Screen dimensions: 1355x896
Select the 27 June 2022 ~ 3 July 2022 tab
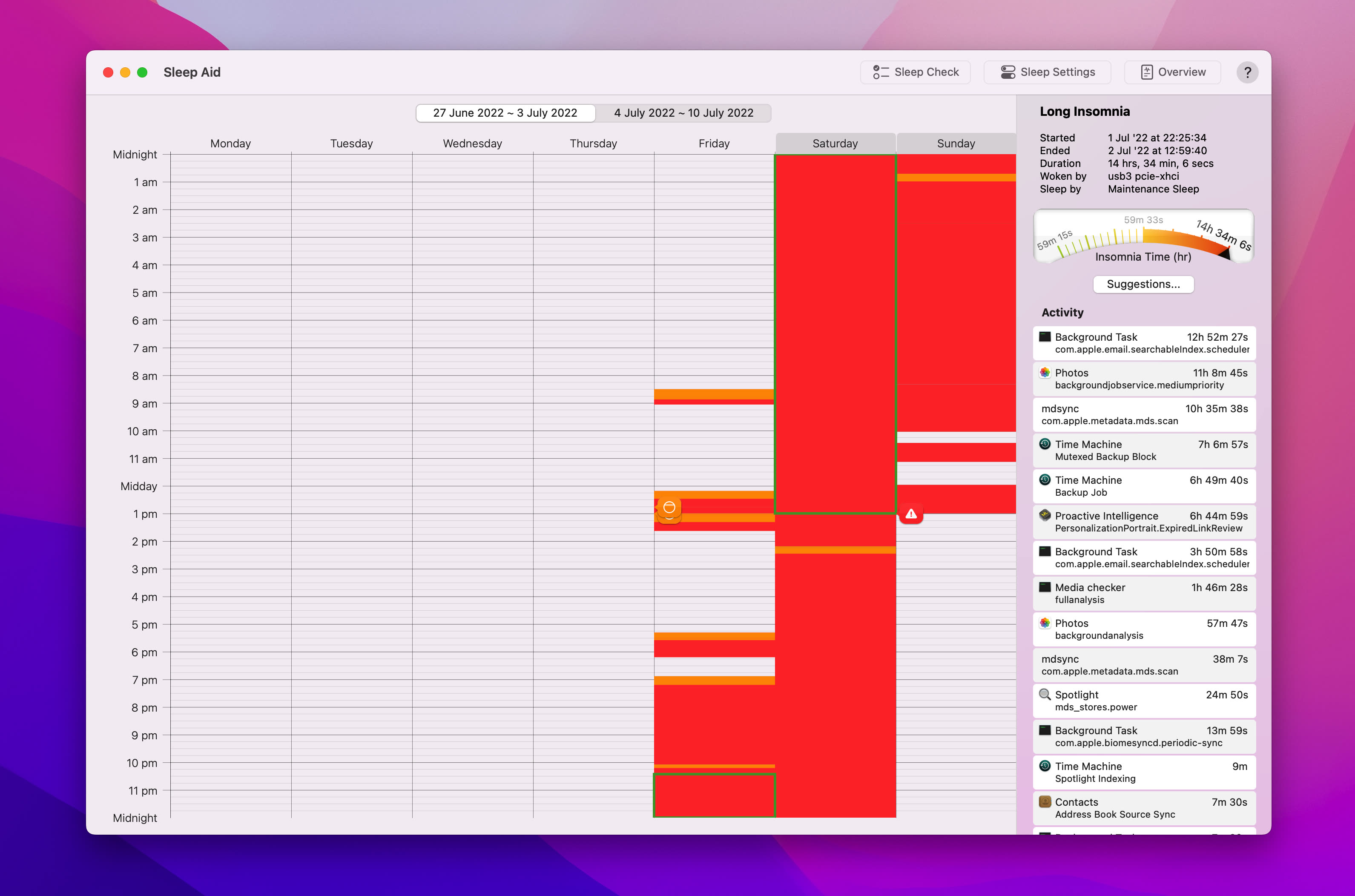coord(505,112)
